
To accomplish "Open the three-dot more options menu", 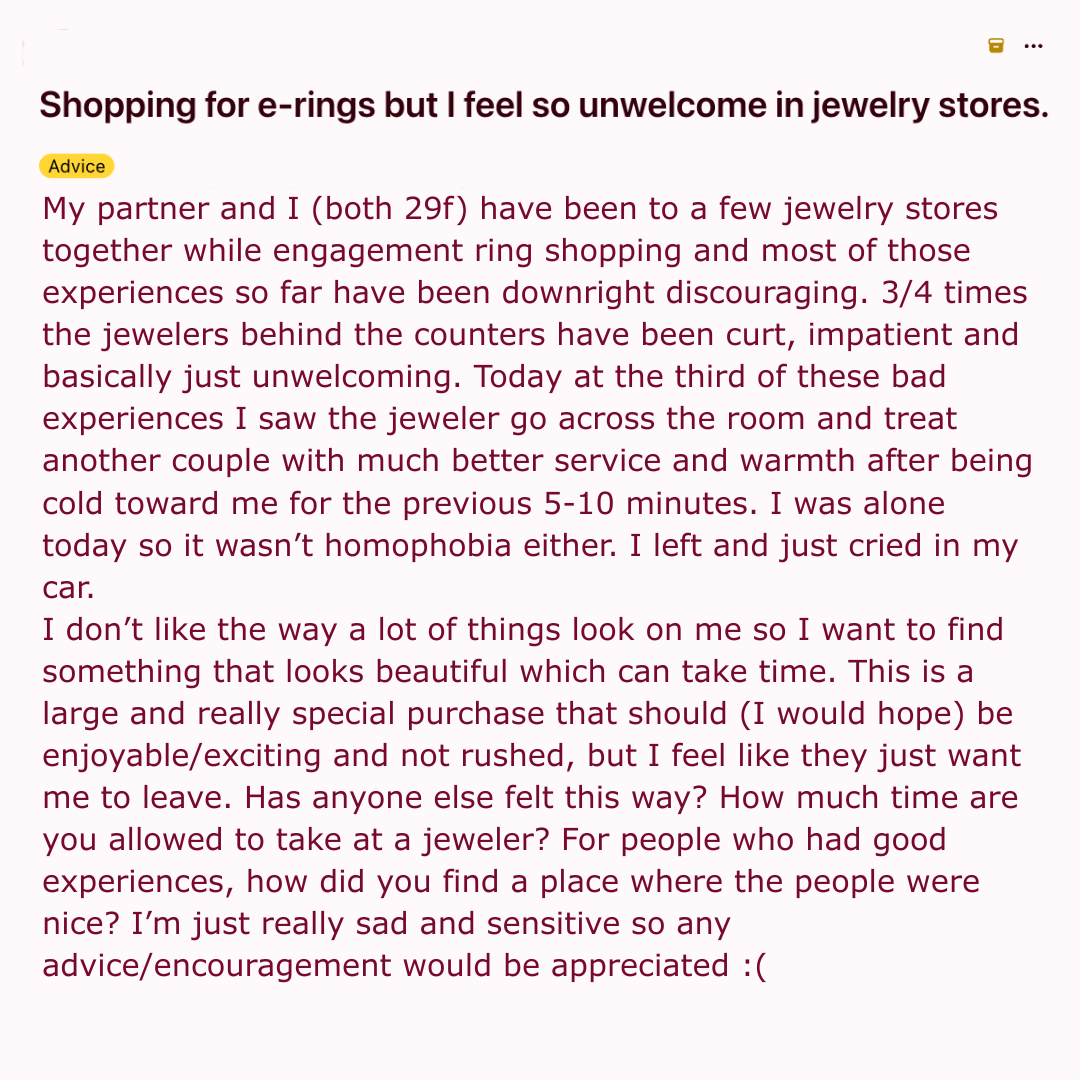I will tap(1034, 45).
